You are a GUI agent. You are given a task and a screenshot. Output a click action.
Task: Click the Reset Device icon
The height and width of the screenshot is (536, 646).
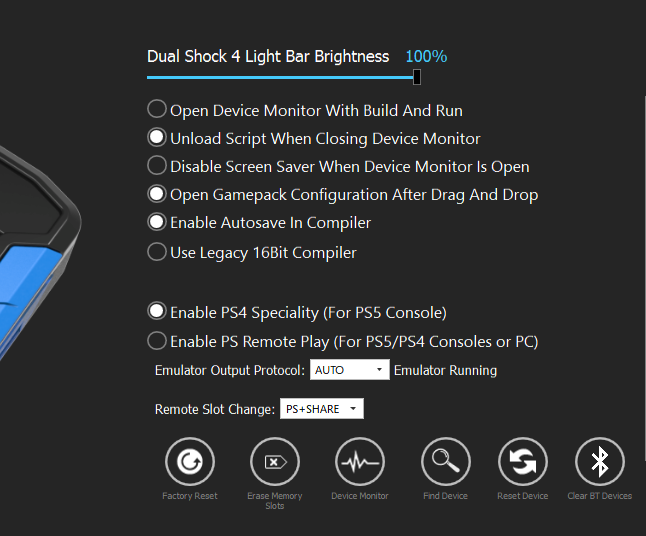(x=522, y=462)
